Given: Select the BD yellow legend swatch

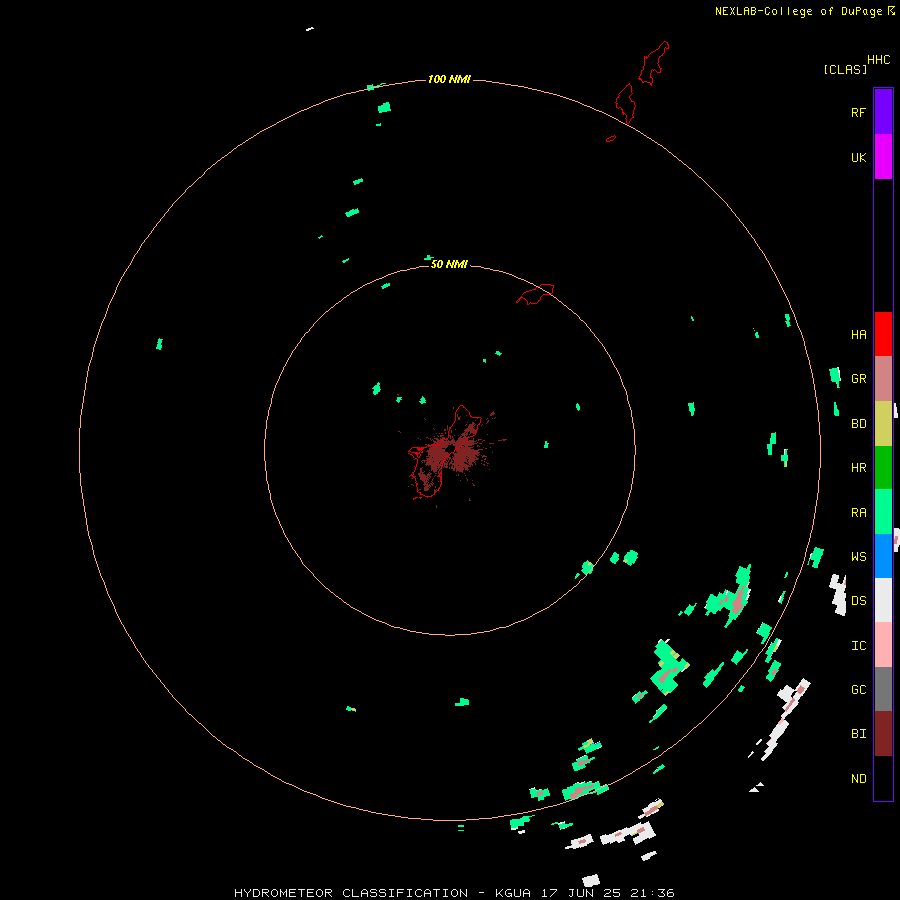Looking at the screenshot, I should (x=883, y=423).
